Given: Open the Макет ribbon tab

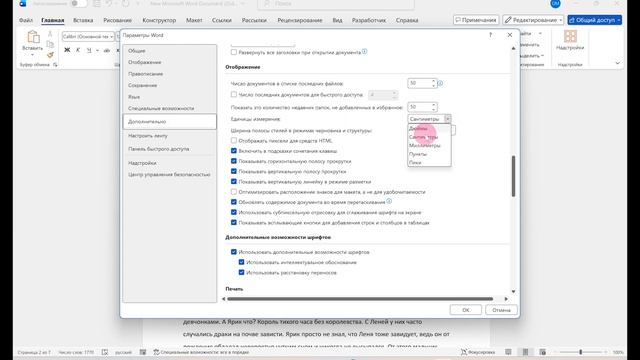Looking at the screenshot, I should tap(194, 20).
